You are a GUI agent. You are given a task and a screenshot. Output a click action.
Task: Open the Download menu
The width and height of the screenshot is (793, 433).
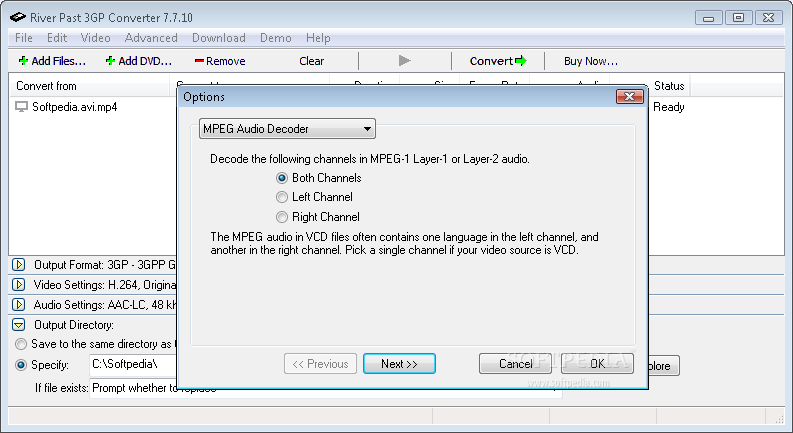pyautogui.click(x=218, y=38)
